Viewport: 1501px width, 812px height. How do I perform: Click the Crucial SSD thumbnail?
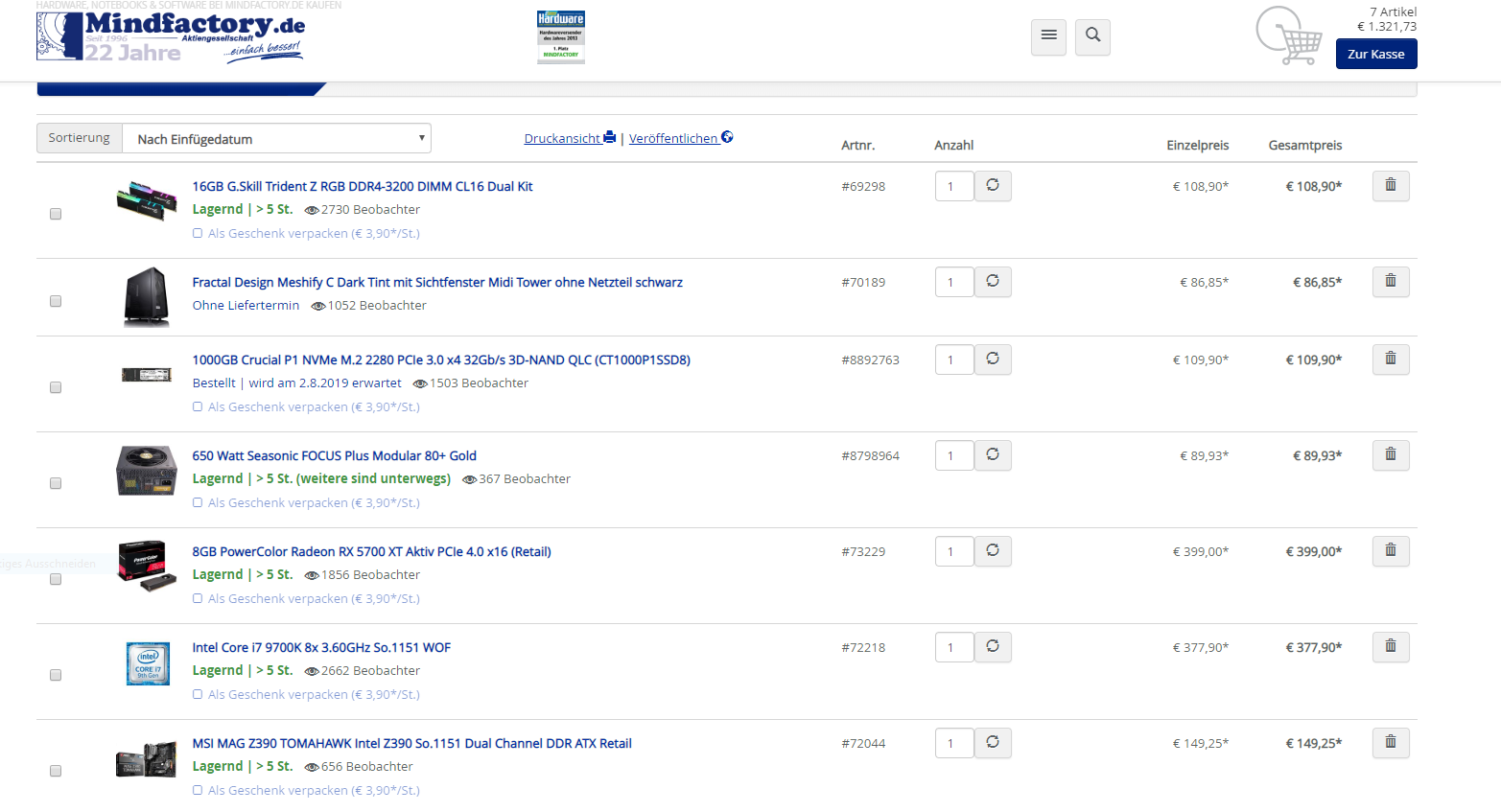(147, 375)
